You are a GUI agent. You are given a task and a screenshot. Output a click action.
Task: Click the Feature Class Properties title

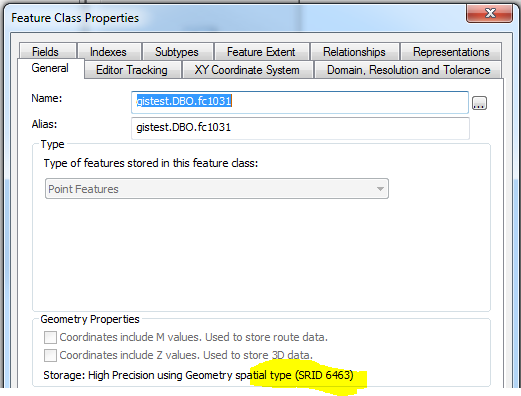tap(75, 18)
